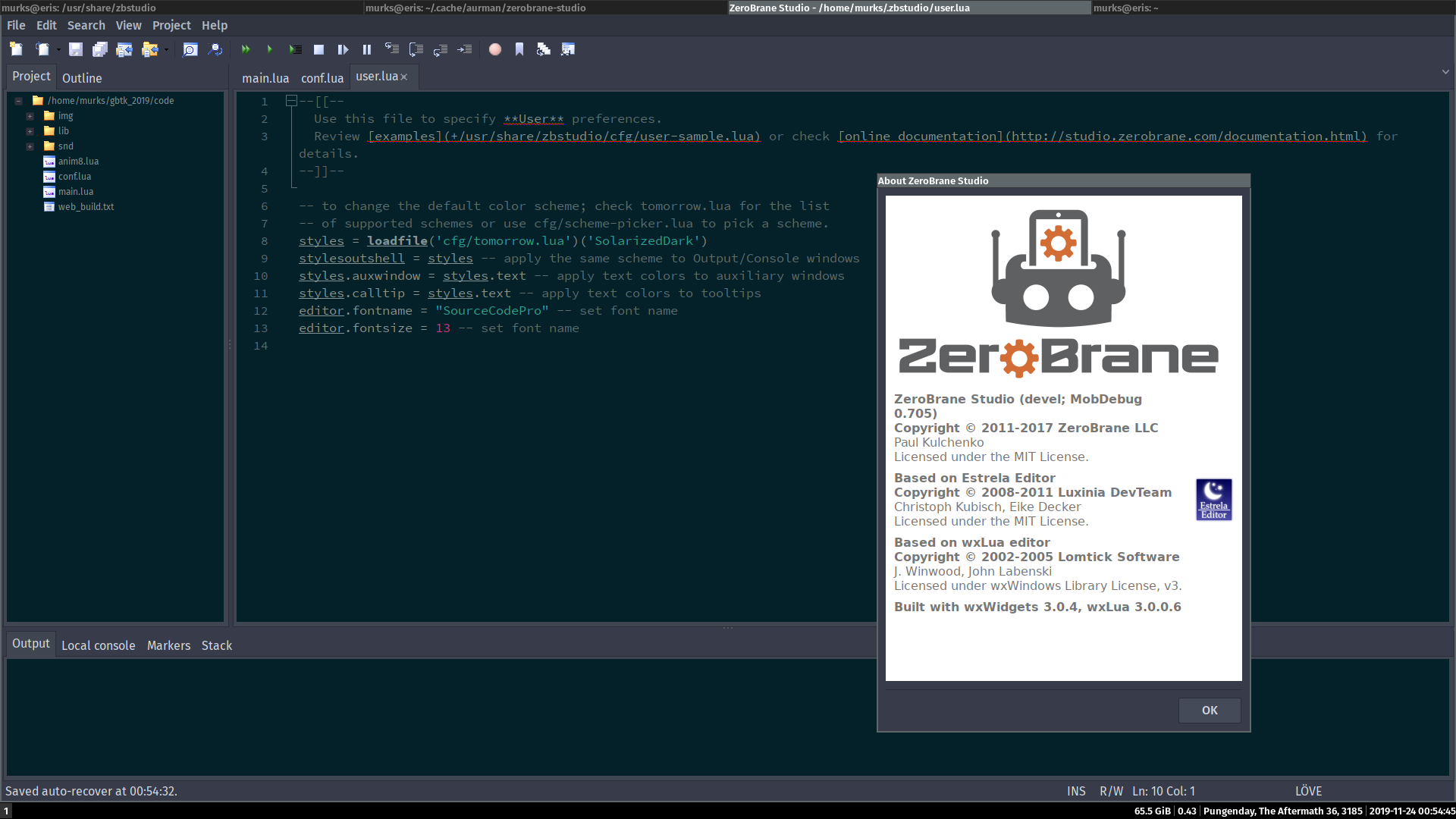
Task: Open anim8.lua in the project tree
Action: [78, 162]
